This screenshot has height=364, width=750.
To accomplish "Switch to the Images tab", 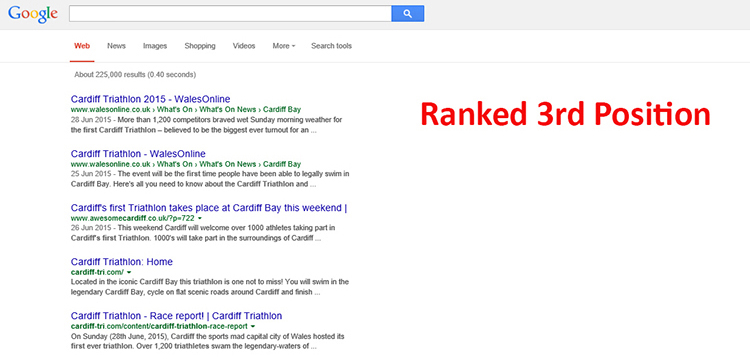I will [155, 46].
